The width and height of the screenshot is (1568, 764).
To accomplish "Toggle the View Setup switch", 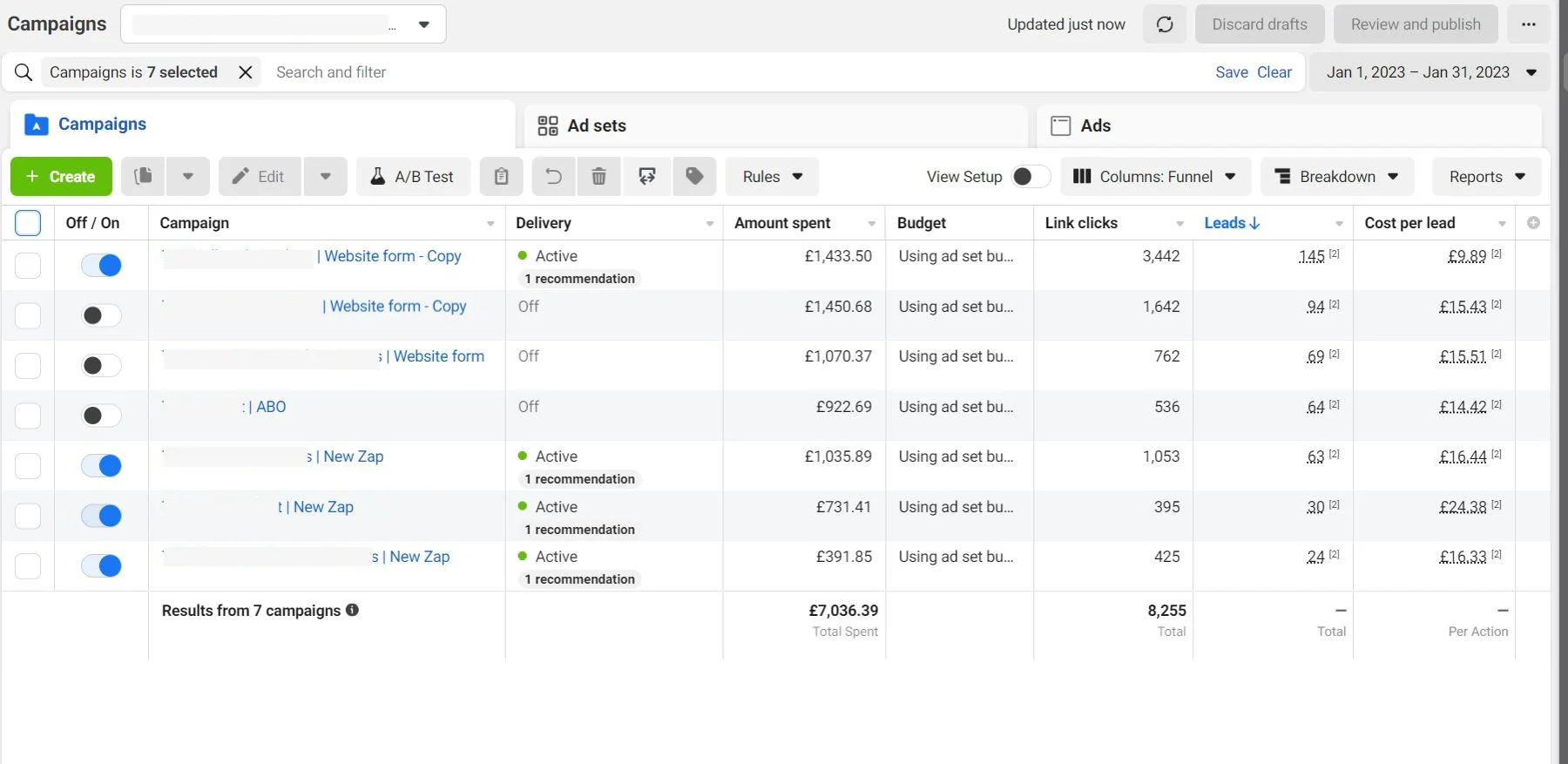I will 1031,177.
